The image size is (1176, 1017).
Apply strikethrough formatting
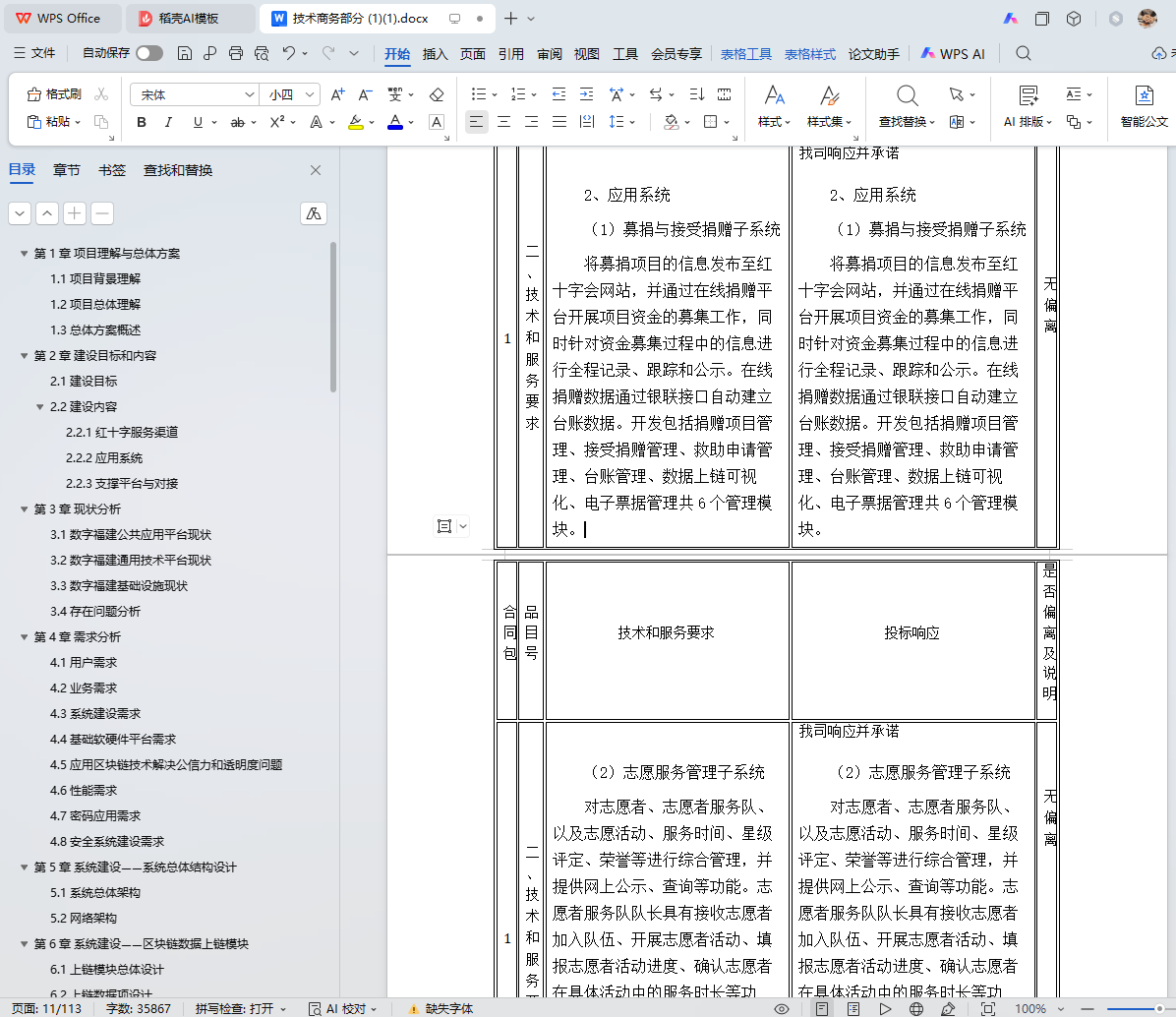pyautogui.click(x=237, y=122)
